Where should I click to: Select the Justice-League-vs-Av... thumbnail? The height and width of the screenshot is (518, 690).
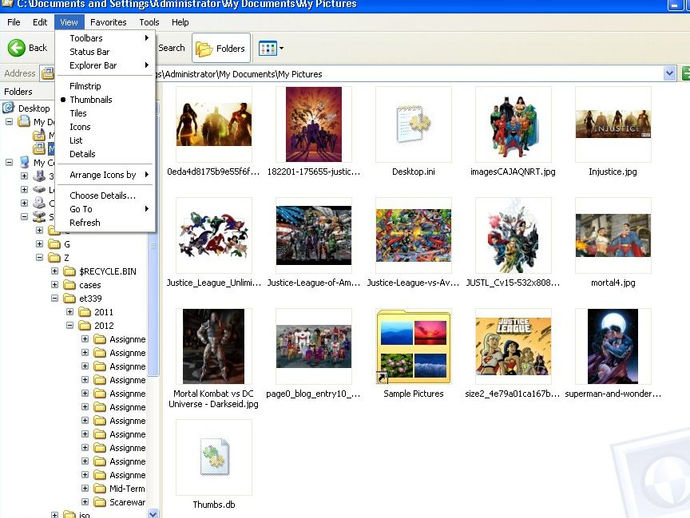(413, 235)
